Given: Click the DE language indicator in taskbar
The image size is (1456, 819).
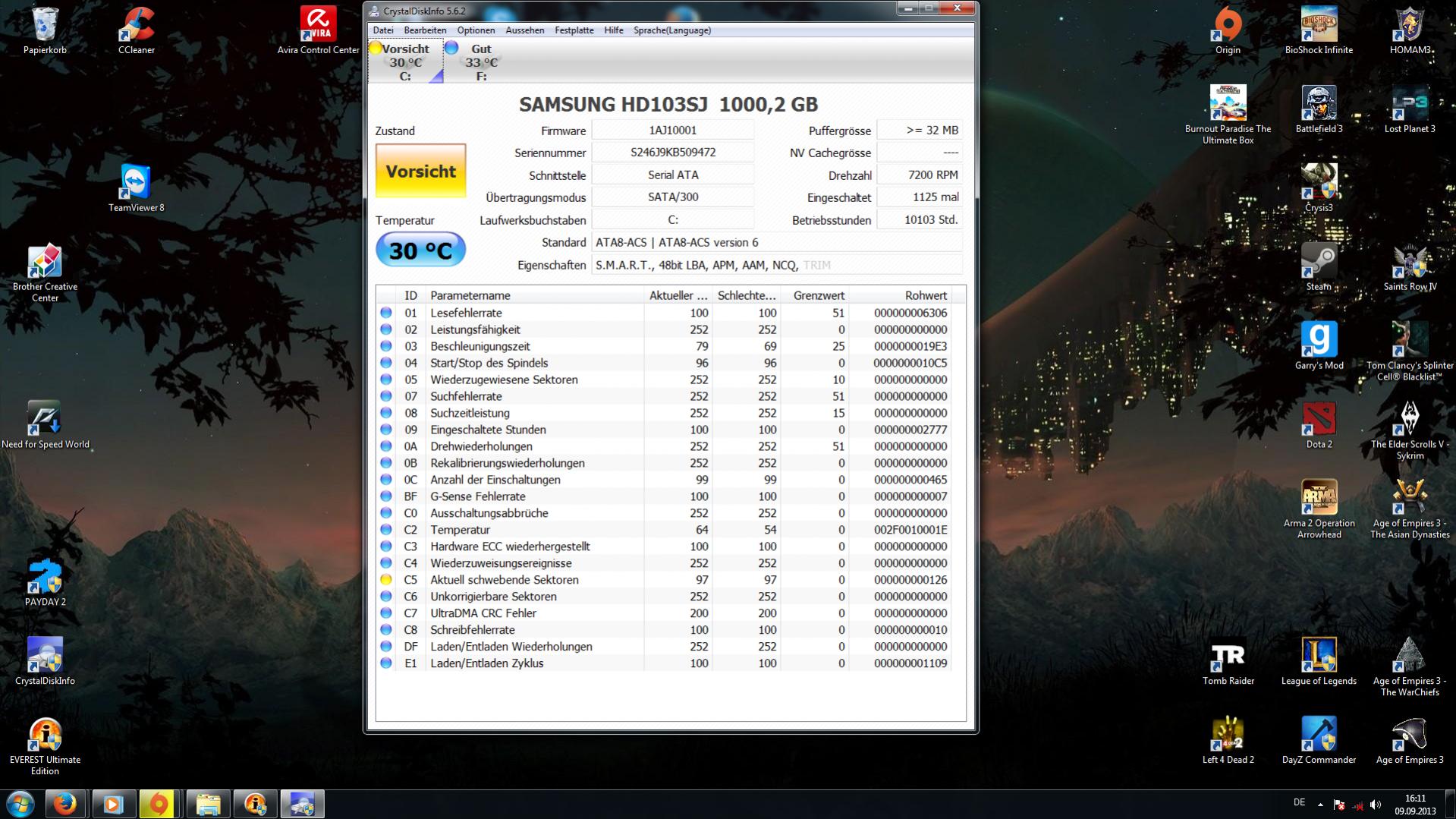Looking at the screenshot, I should [1299, 802].
